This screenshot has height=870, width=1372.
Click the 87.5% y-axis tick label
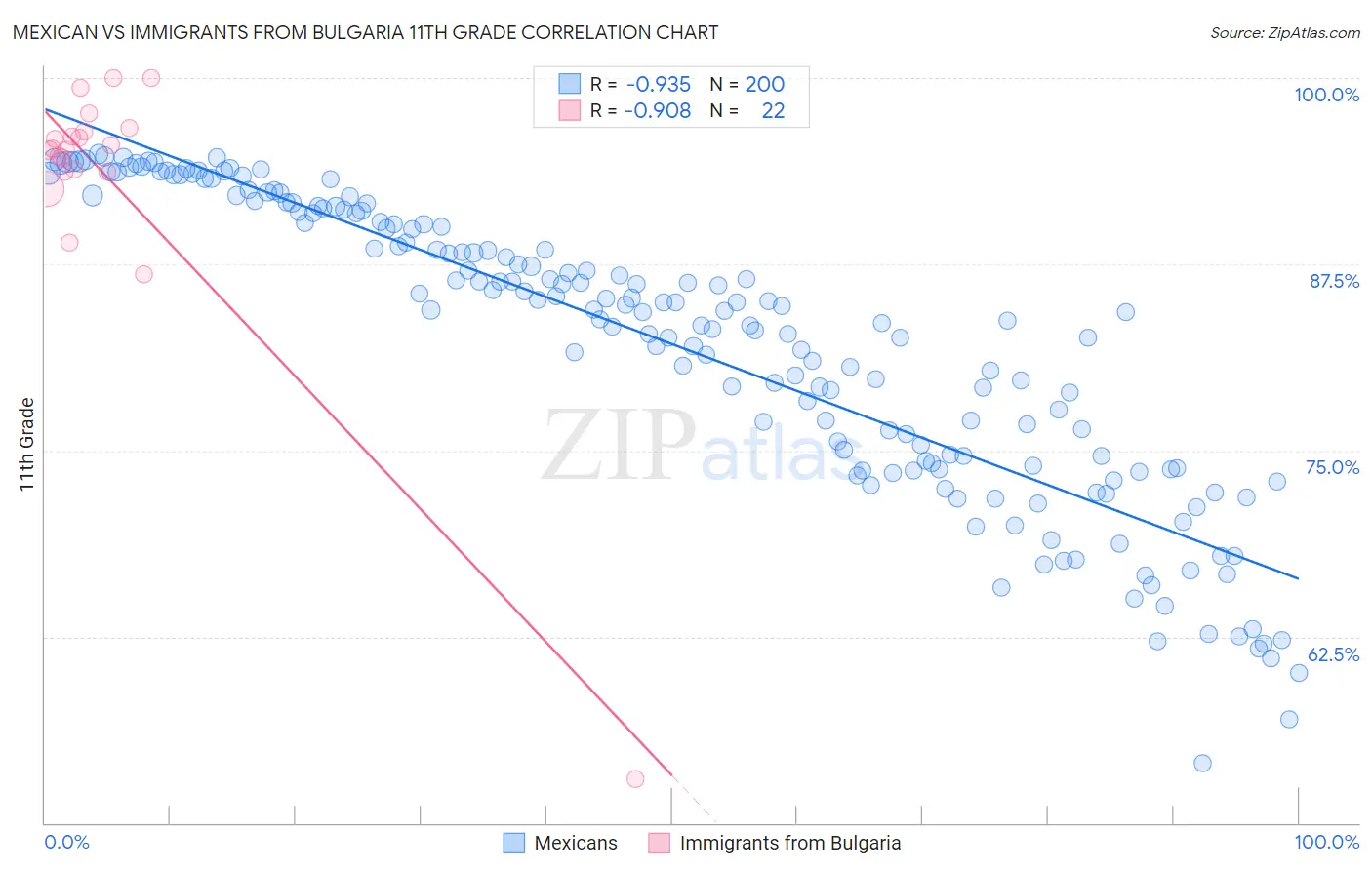click(1334, 281)
